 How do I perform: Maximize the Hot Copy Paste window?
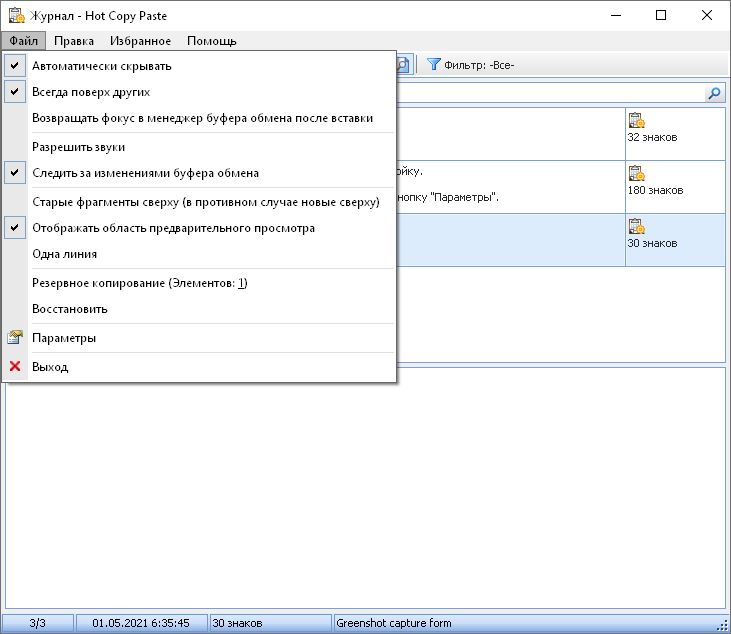661,15
